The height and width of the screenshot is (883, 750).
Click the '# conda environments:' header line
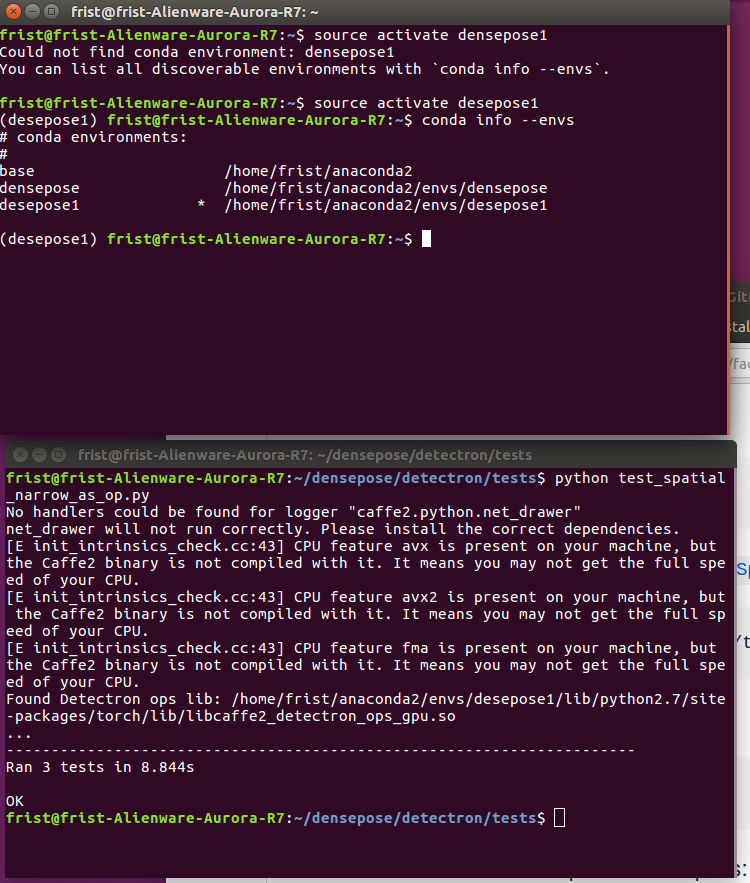93,137
